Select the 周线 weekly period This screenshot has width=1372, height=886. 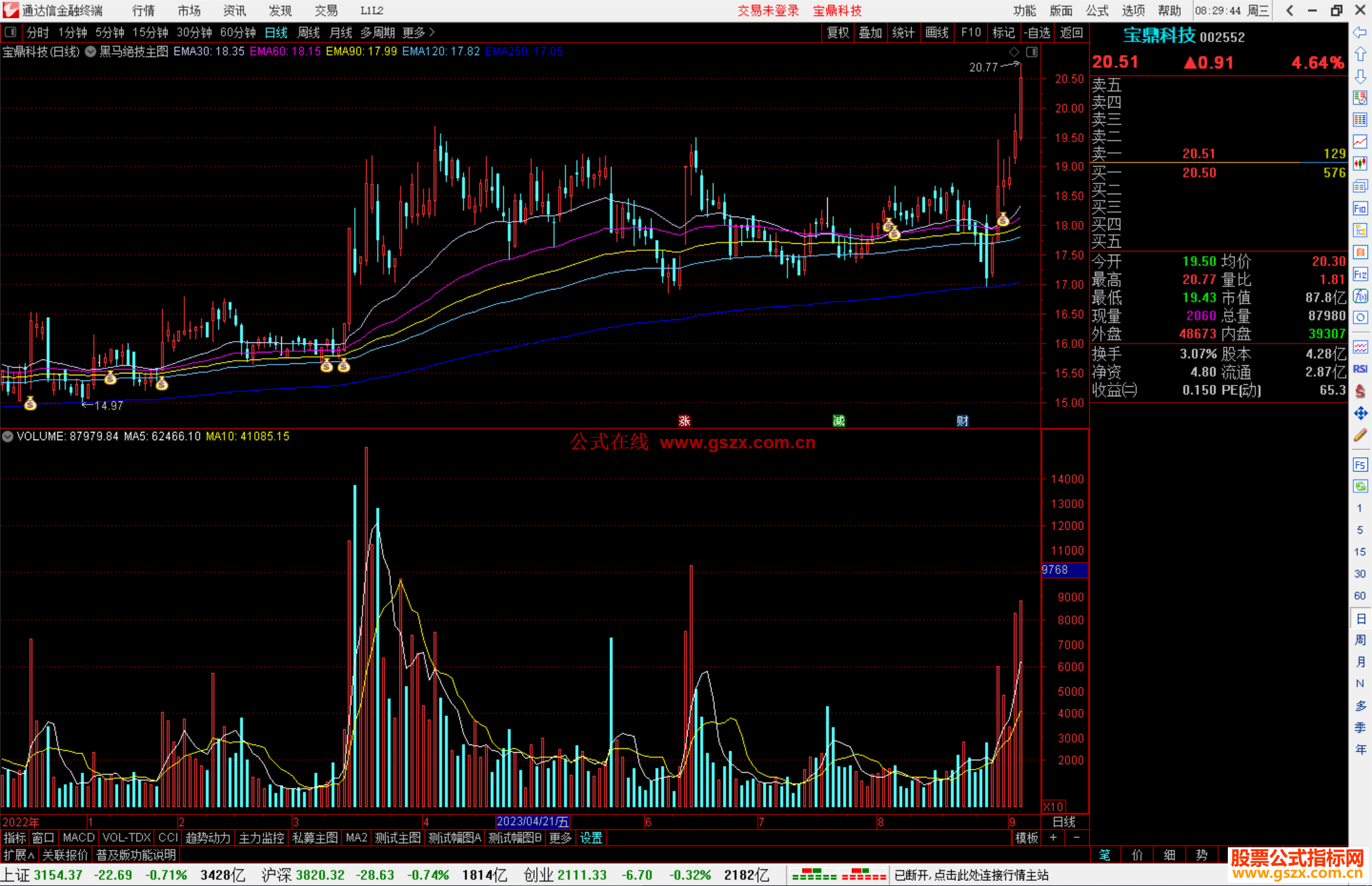tap(309, 32)
